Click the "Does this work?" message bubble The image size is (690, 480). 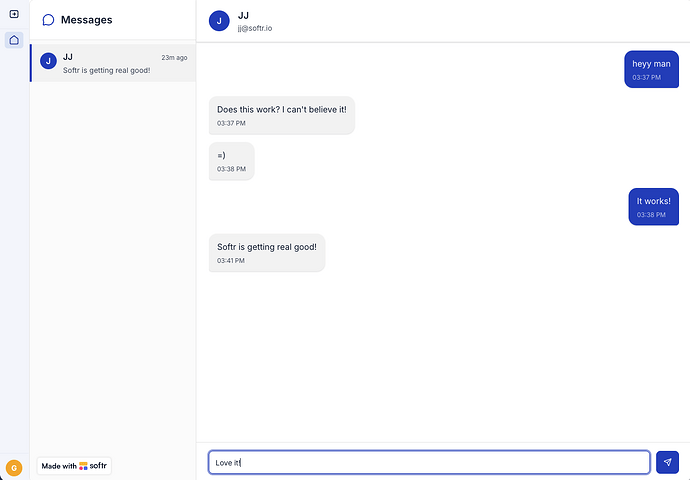pyautogui.click(x=281, y=115)
